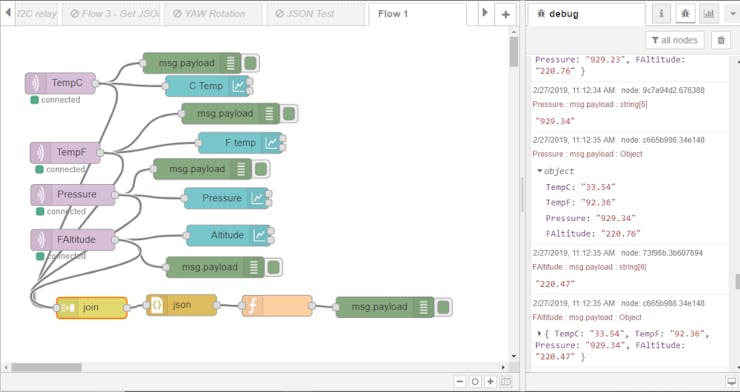Clear debug log with trash icon
740x392 pixels.
[721, 41]
